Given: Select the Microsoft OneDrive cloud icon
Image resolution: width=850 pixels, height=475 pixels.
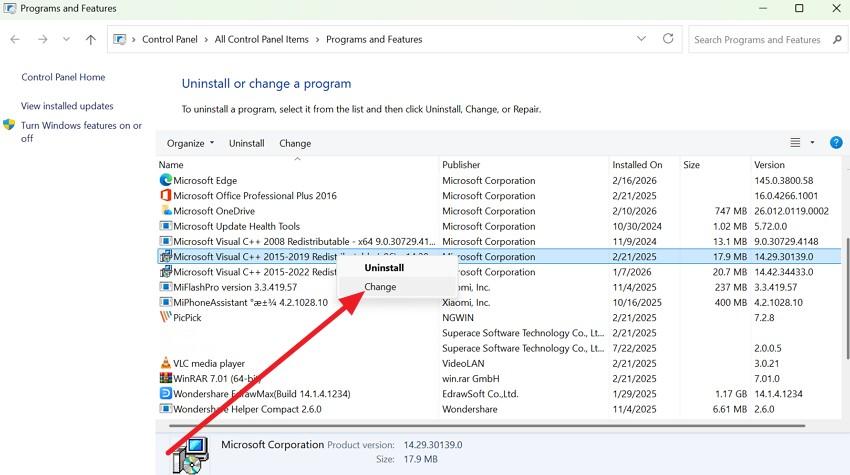Looking at the screenshot, I should 166,210.
